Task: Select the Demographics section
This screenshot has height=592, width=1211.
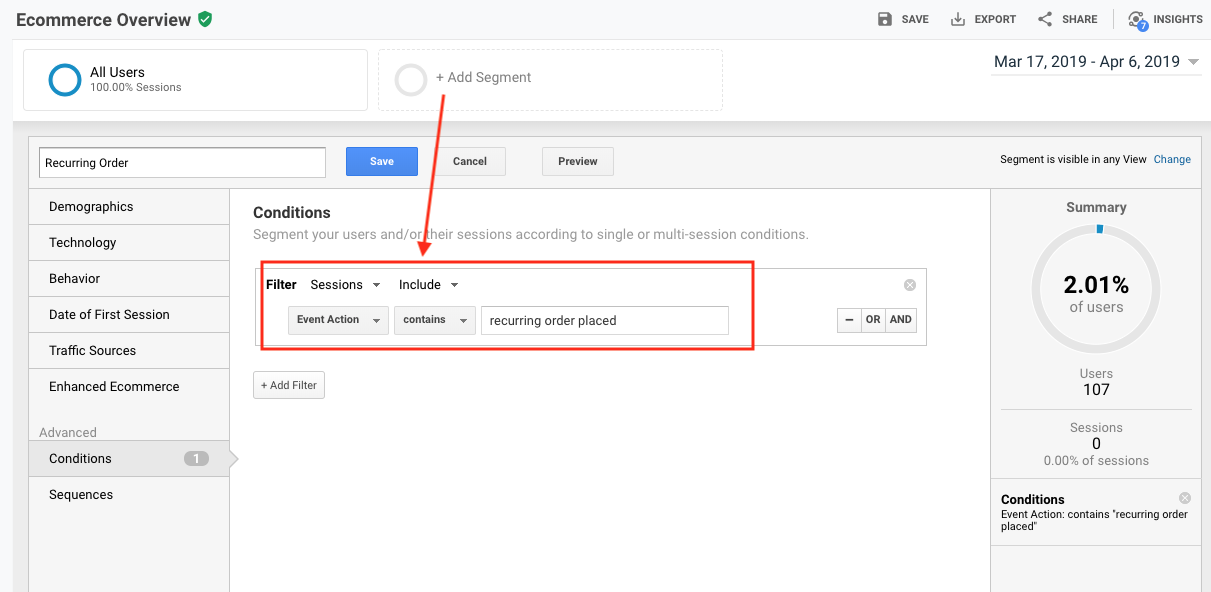Action: click(129, 207)
